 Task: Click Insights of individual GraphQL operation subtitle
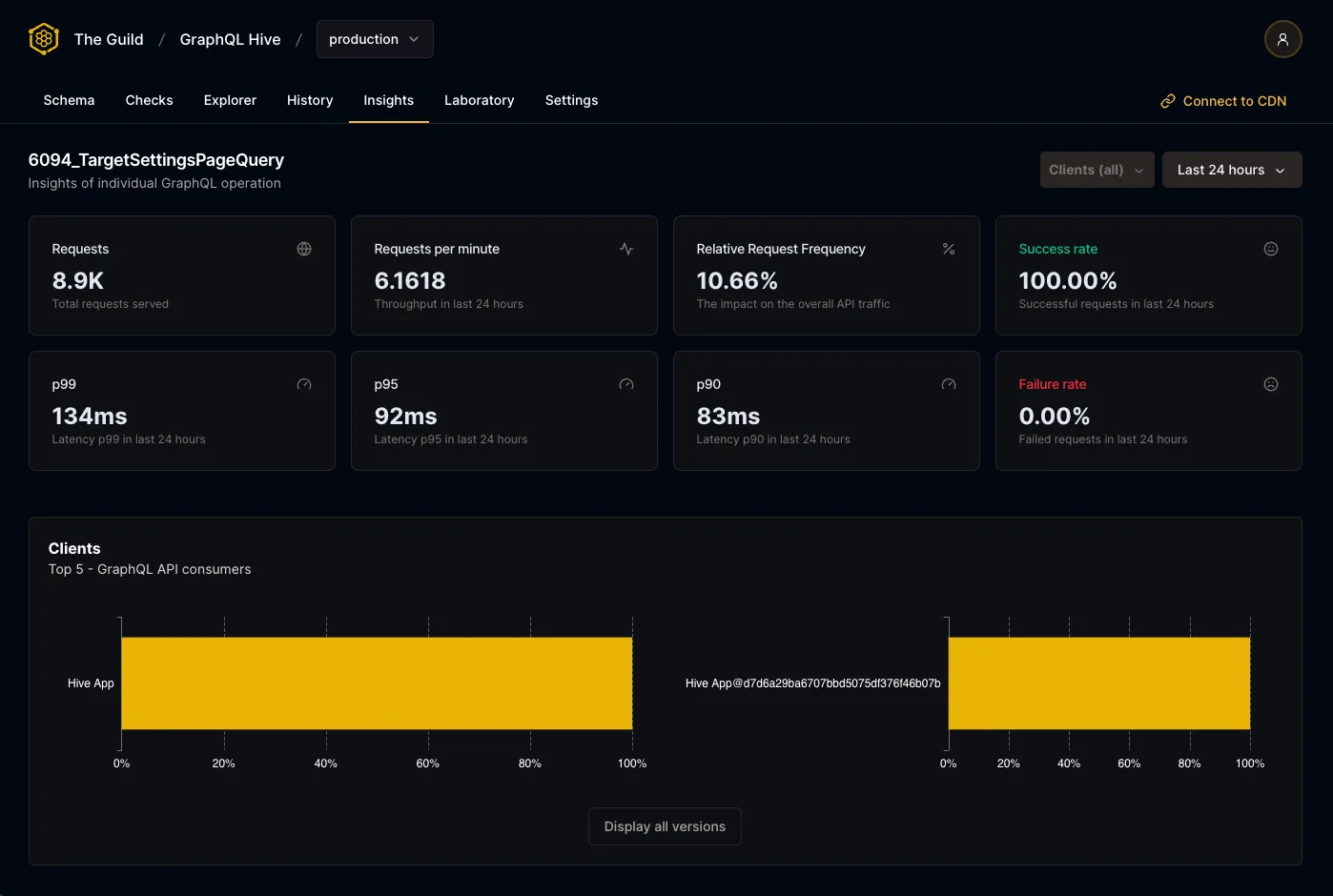tap(154, 183)
